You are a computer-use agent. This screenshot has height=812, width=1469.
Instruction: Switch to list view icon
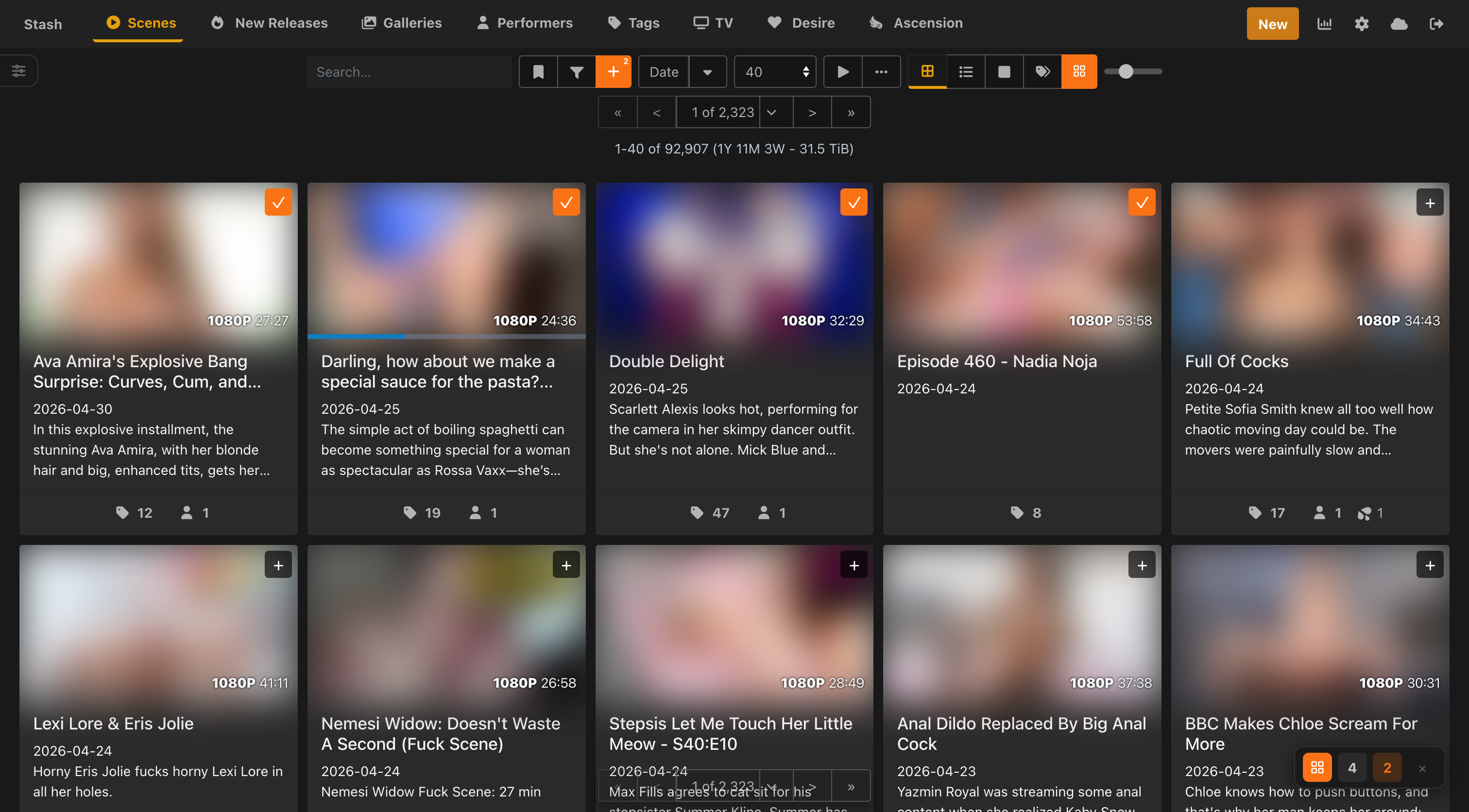pos(966,72)
